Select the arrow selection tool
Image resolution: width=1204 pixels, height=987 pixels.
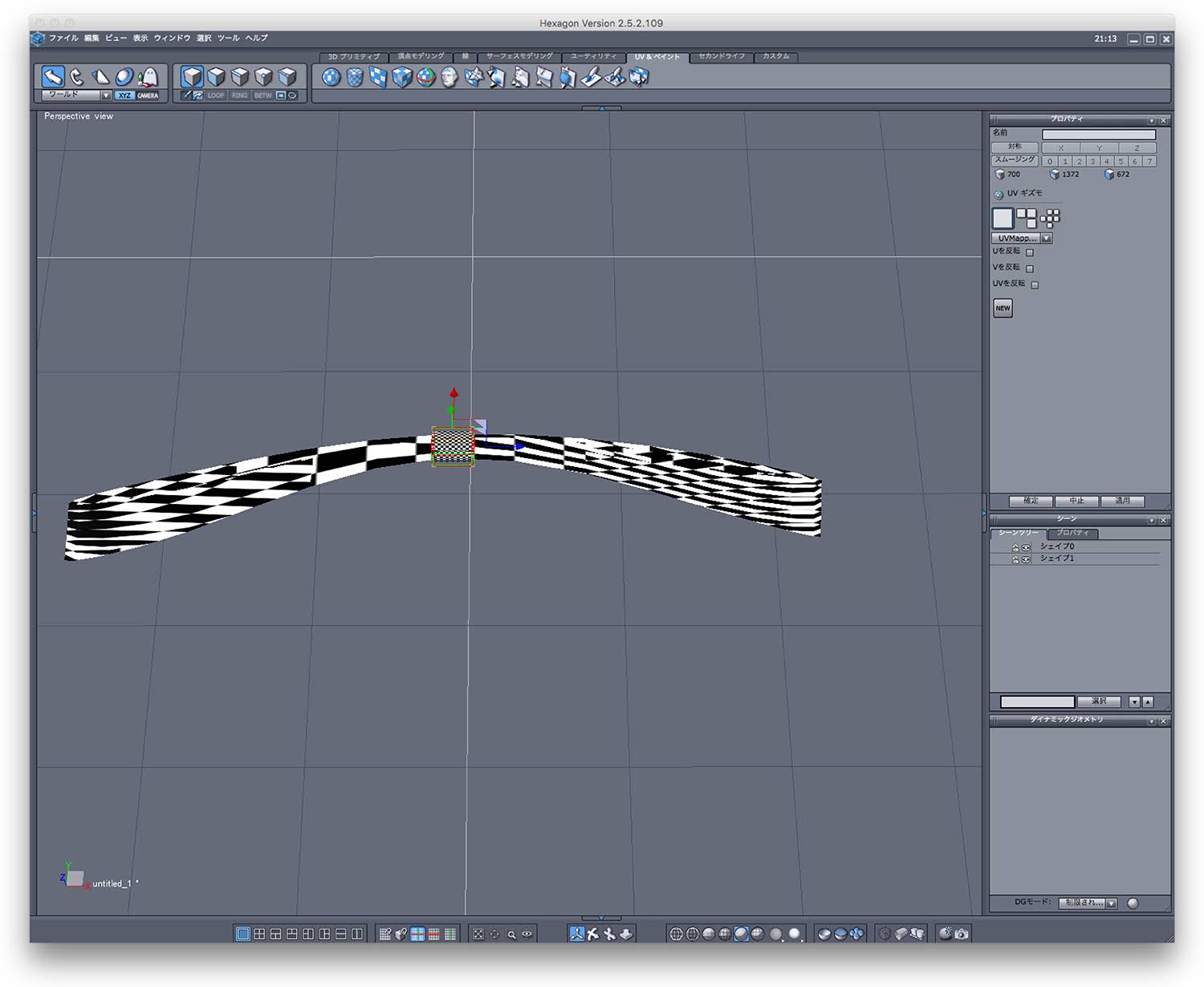click(53, 77)
